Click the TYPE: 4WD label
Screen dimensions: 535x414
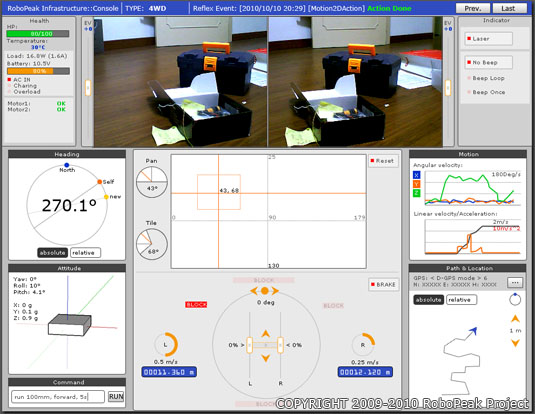(x=146, y=9)
